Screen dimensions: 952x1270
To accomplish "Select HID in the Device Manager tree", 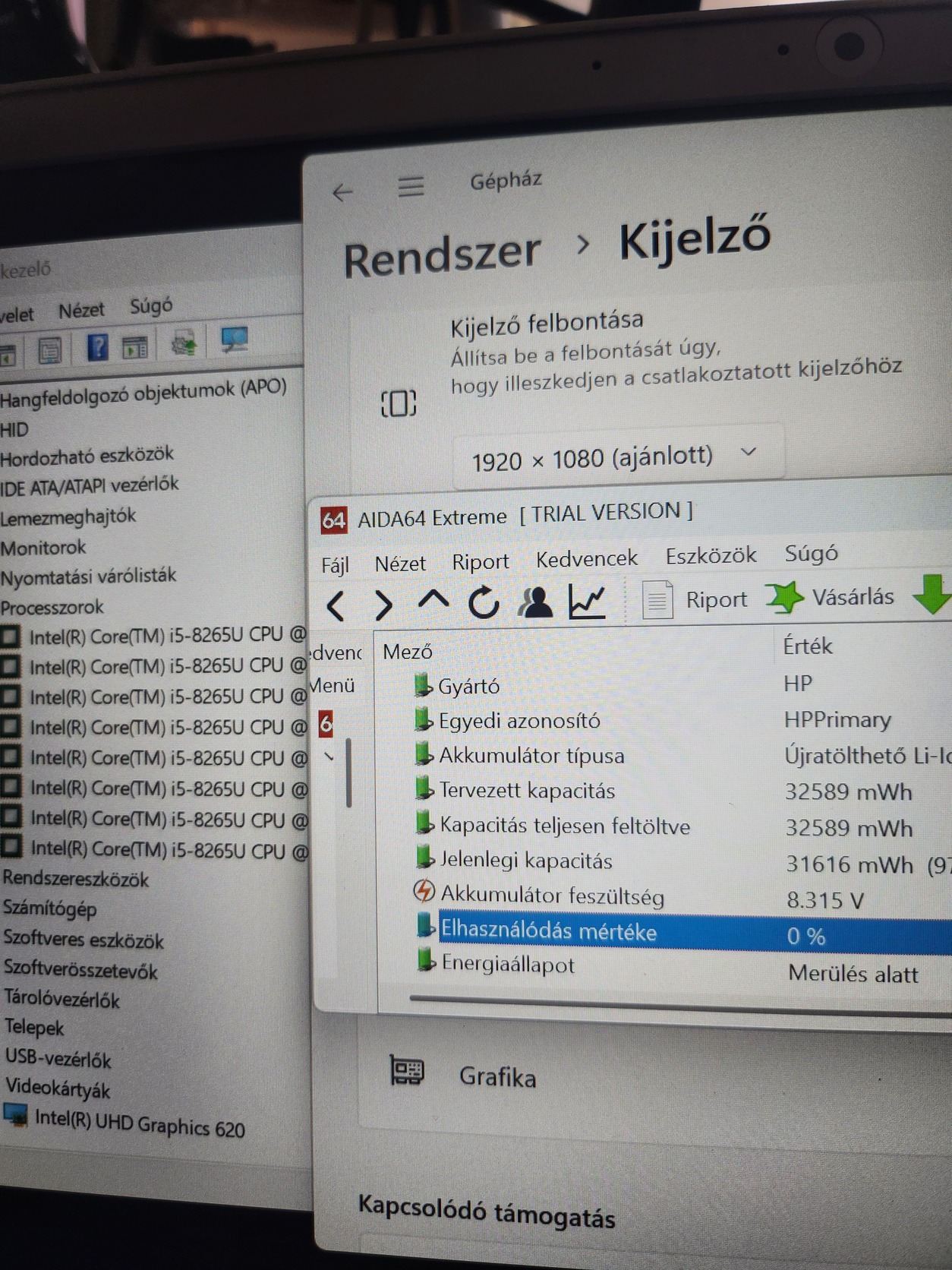I will click(x=14, y=430).
